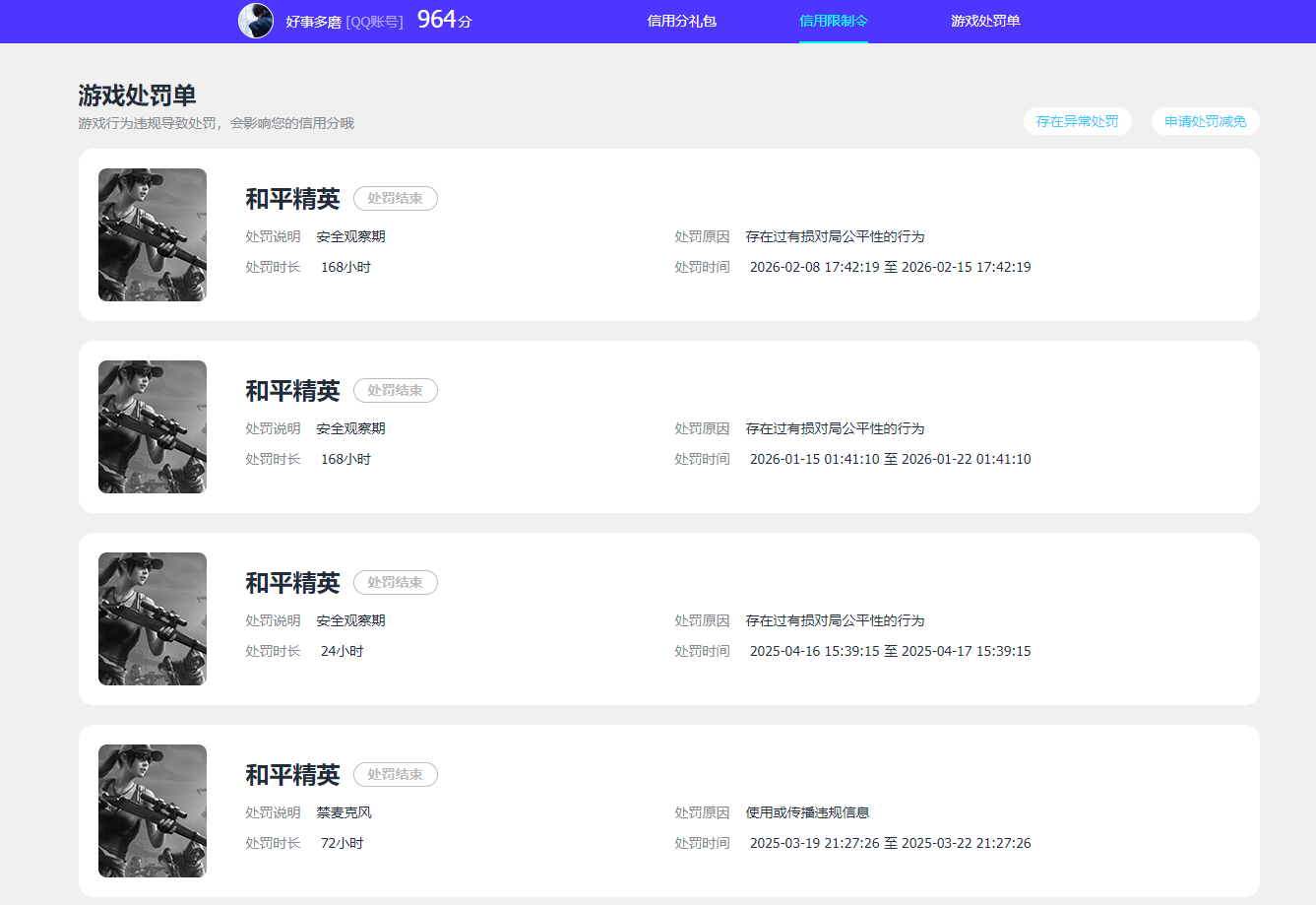Open the 和平精英 game icon in first record
Viewport: 1316px width, 905px height.
coord(152,234)
